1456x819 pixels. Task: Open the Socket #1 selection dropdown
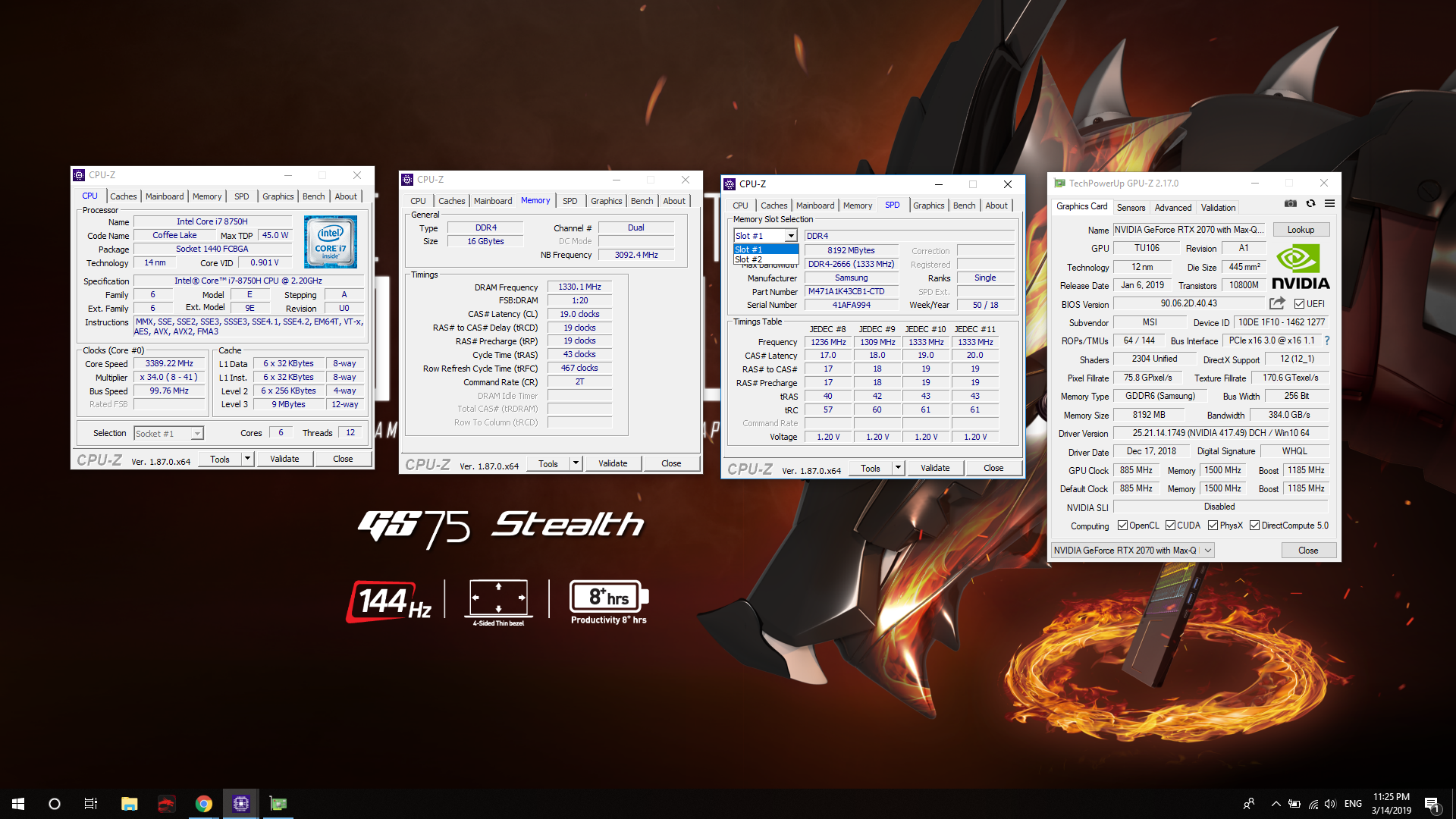coord(169,434)
